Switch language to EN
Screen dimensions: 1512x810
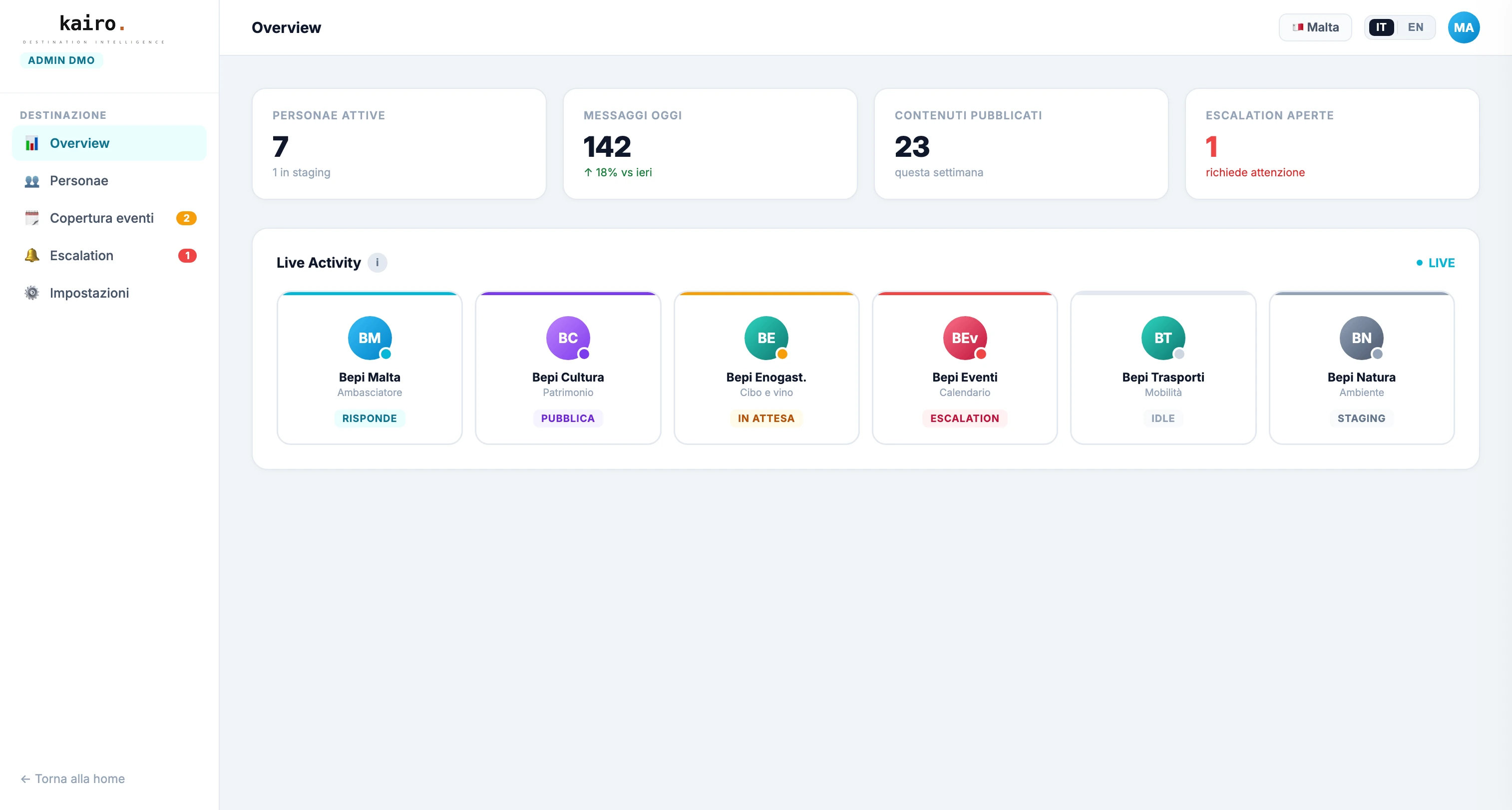[1415, 27]
